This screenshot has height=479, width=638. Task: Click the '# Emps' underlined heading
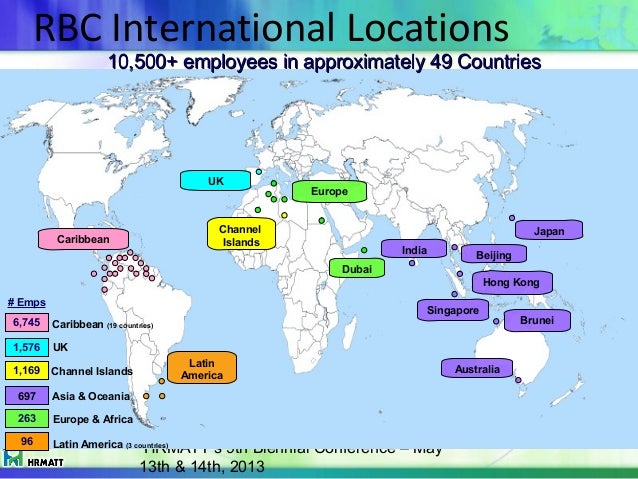27,302
